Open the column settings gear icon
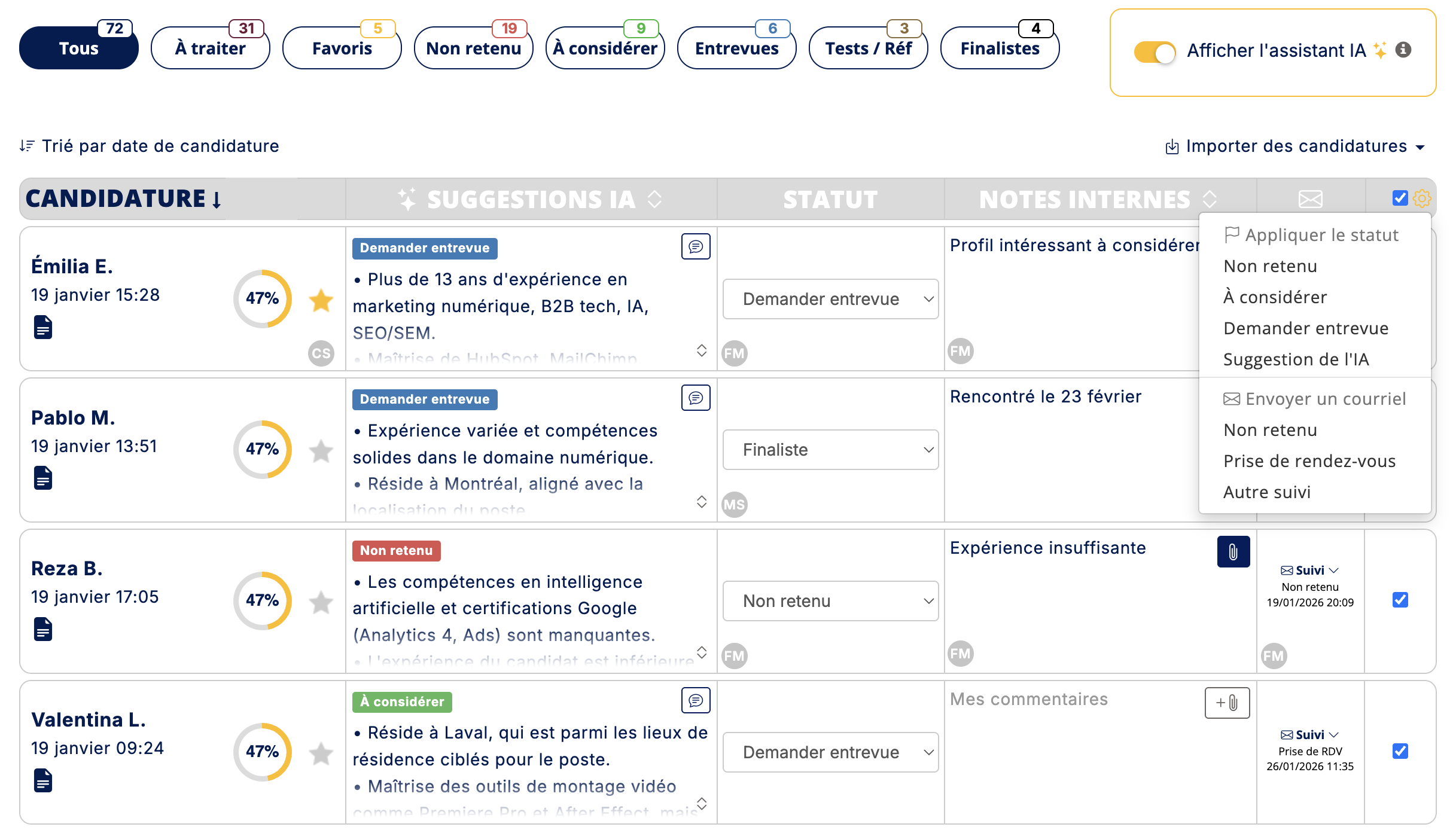The width and height of the screenshot is (1456, 830). [1422, 199]
